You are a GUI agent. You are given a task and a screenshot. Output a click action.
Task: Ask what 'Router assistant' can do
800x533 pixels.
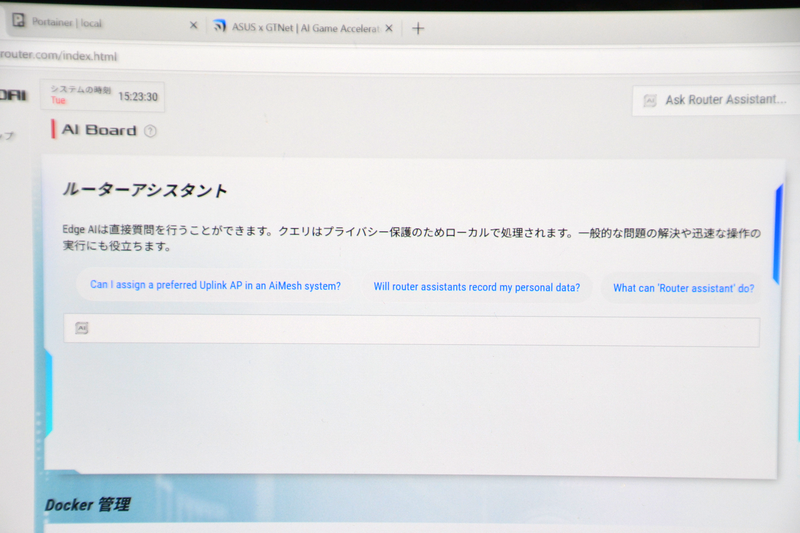pyautogui.click(x=683, y=288)
